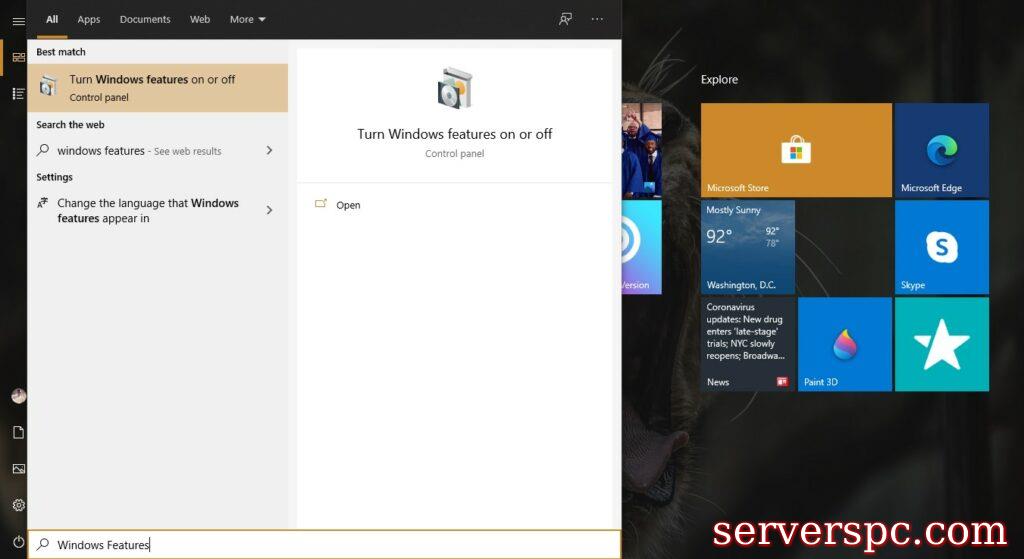Open the Skype tile
This screenshot has height=559, width=1024.
941,246
